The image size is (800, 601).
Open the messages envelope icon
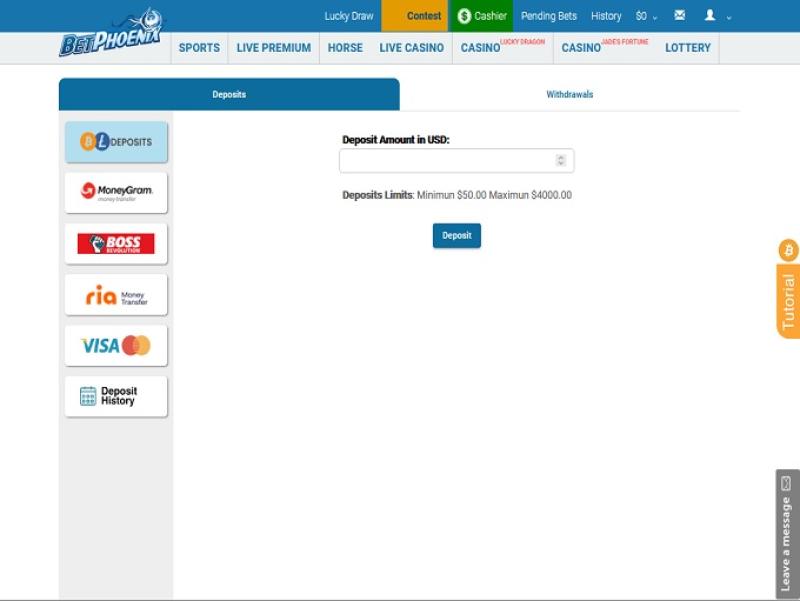[680, 16]
